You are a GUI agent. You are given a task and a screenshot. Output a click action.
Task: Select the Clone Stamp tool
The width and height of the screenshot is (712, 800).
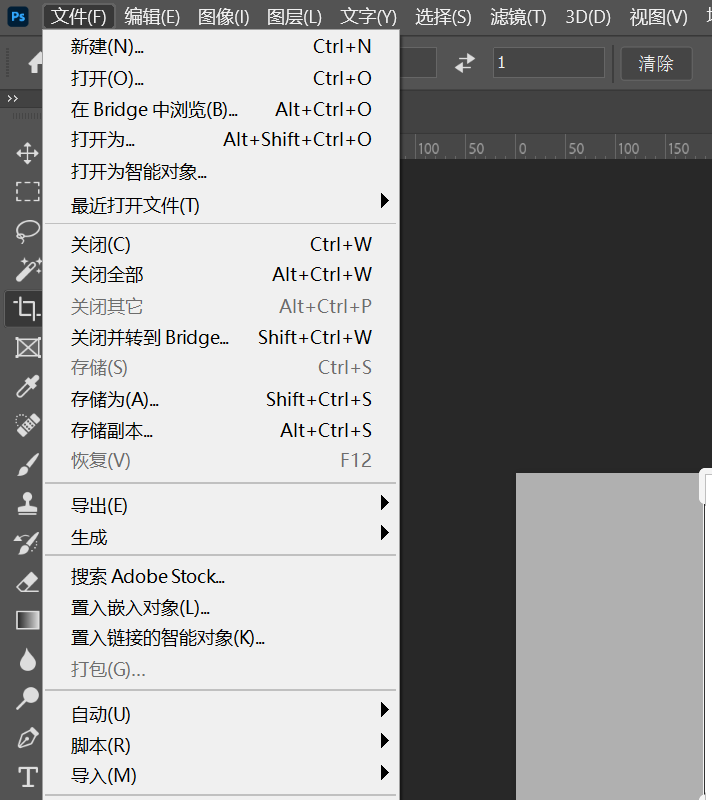[27, 504]
